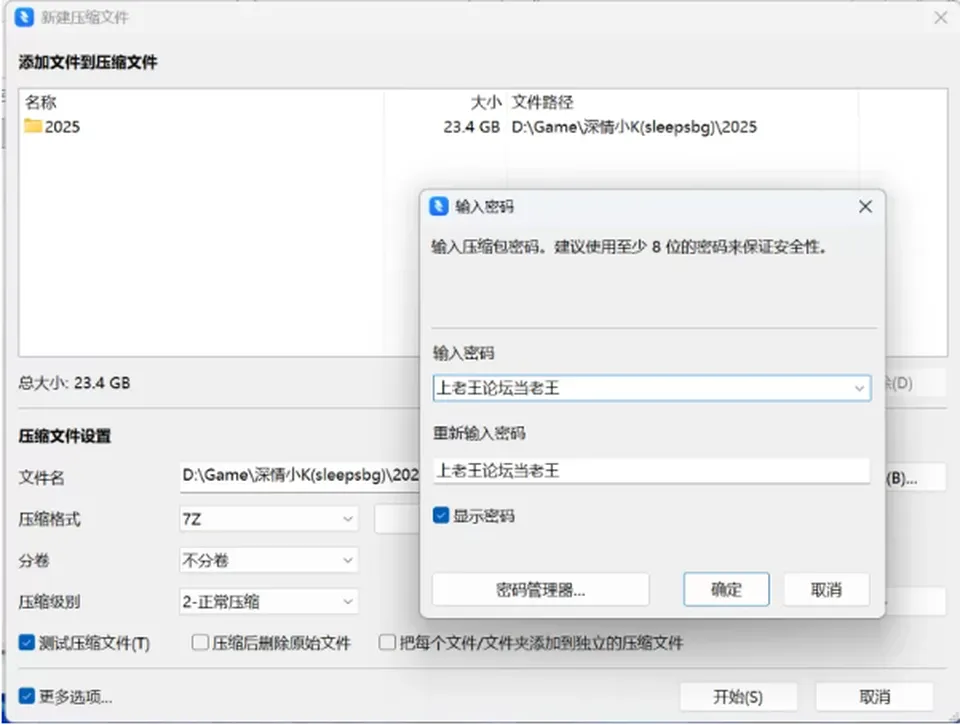Click the 总大小: 23.4 GB label
The height and width of the screenshot is (725, 960).
coord(74,383)
